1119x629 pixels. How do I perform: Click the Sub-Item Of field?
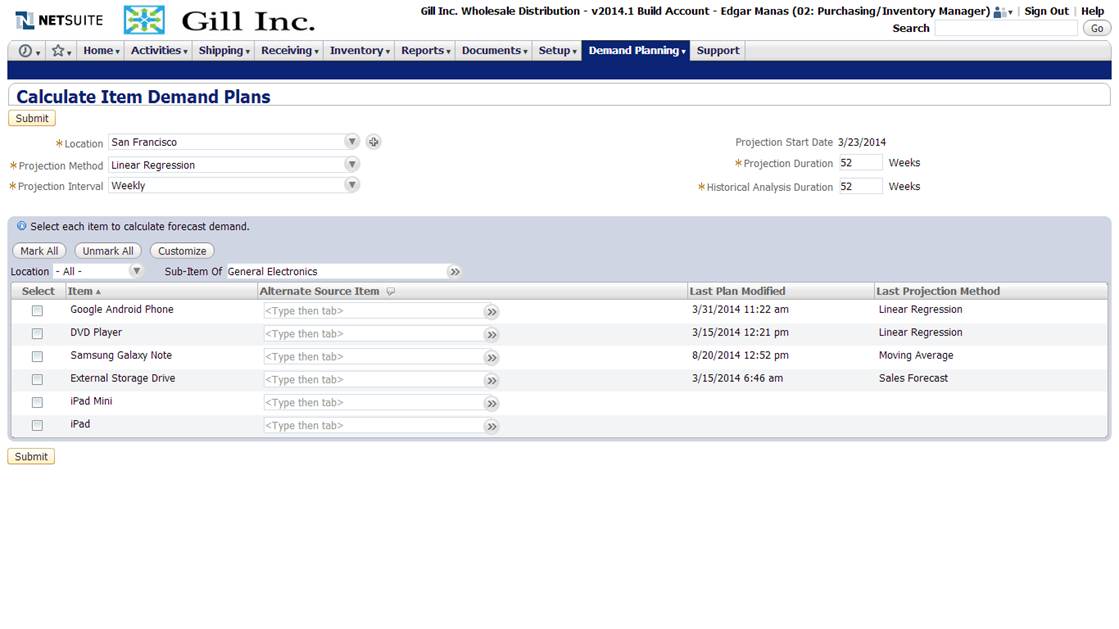coord(336,272)
